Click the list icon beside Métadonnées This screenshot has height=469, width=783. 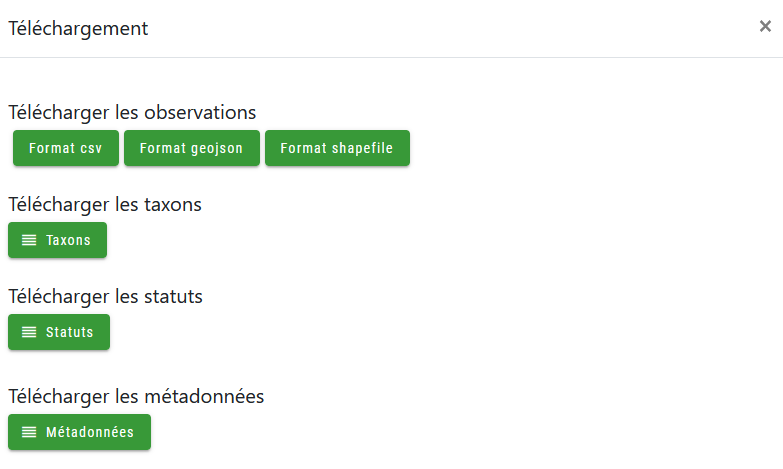[29, 432]
